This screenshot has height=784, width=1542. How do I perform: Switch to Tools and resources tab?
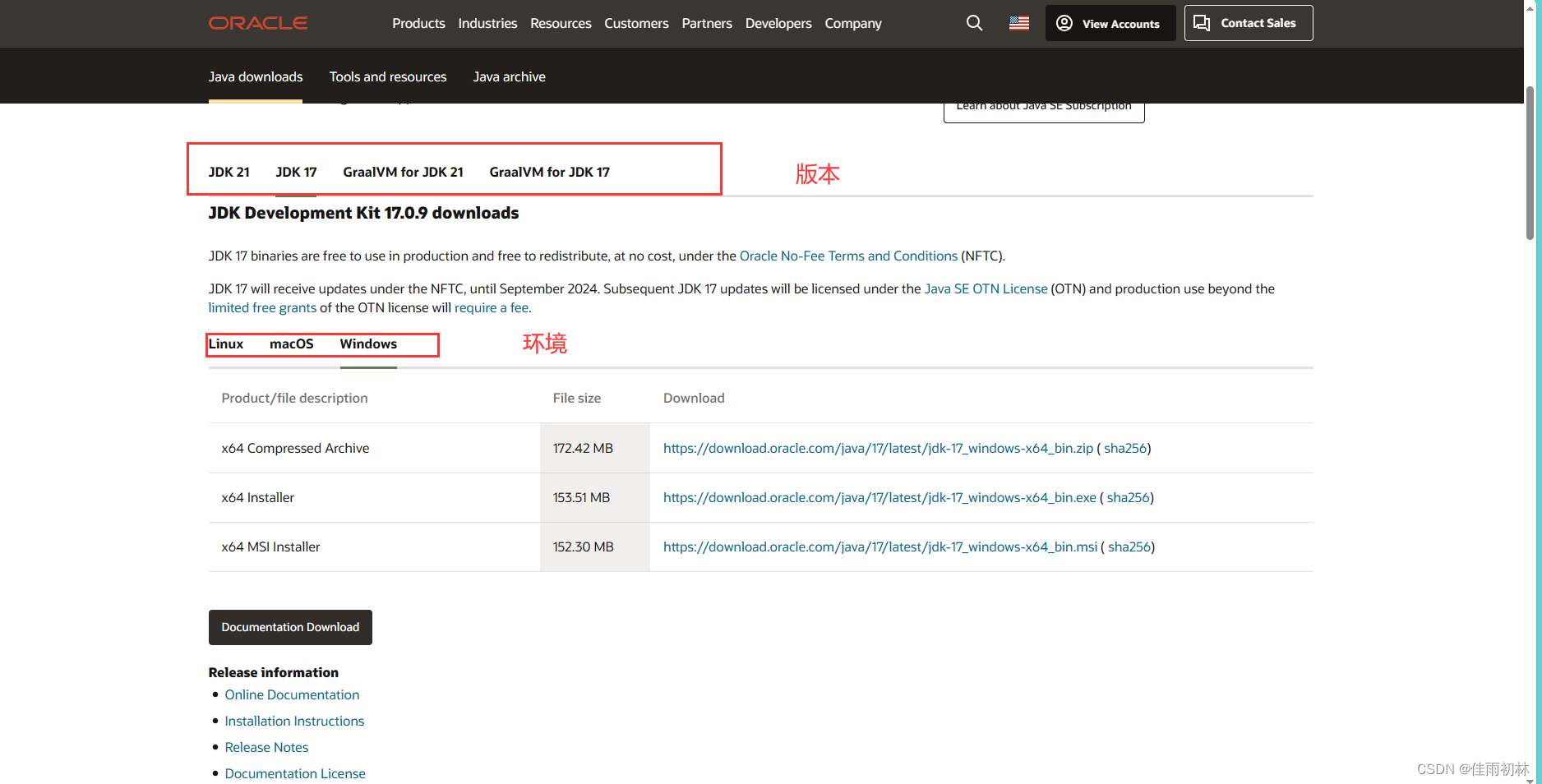tap(388, 76)
